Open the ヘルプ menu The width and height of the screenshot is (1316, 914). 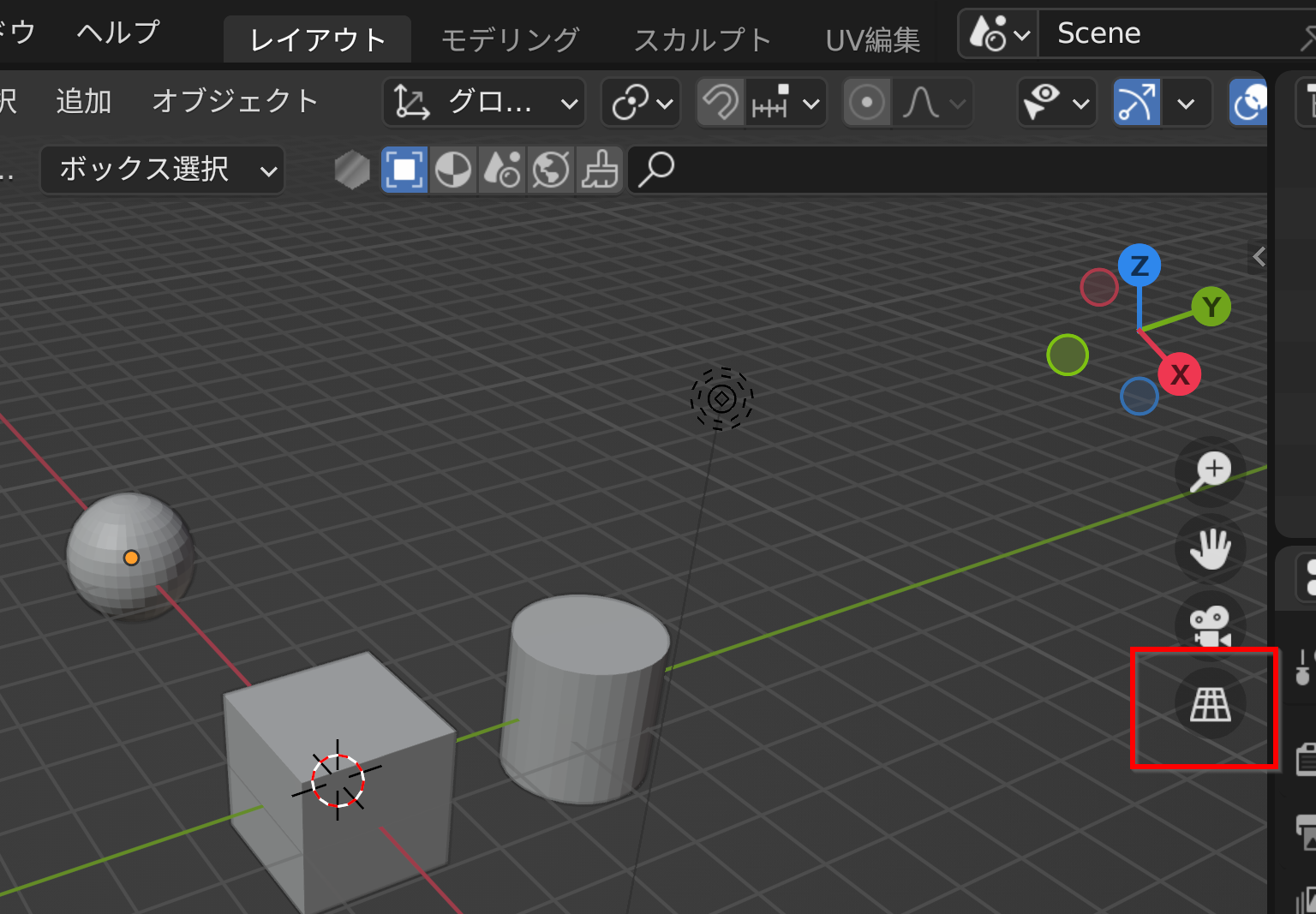point(118,33)
